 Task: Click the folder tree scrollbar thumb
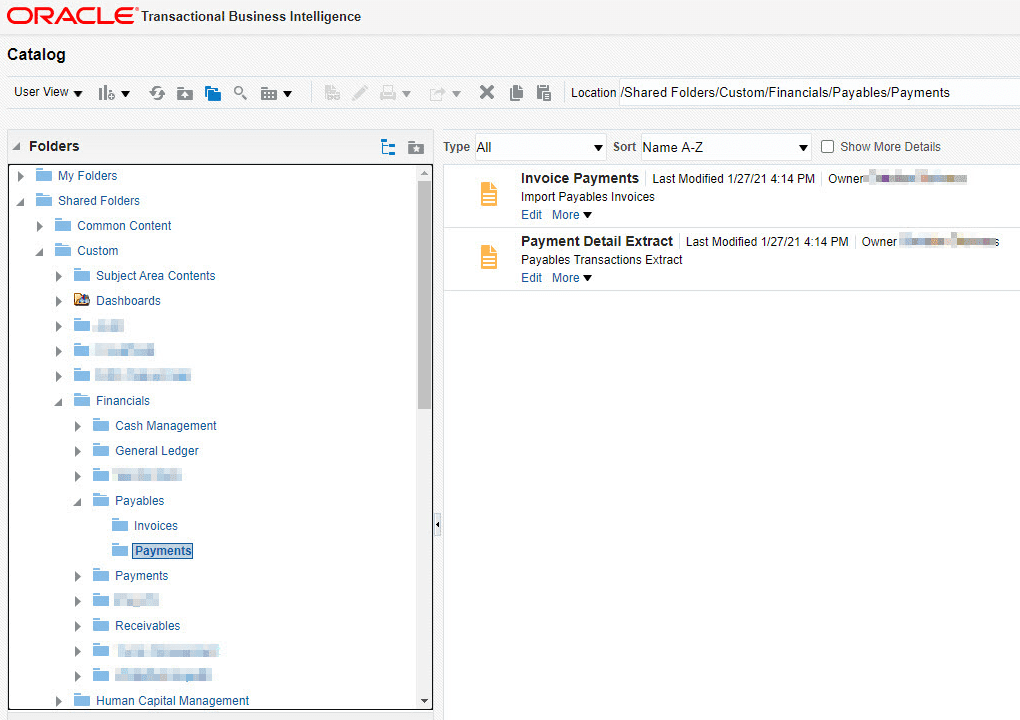424,295
